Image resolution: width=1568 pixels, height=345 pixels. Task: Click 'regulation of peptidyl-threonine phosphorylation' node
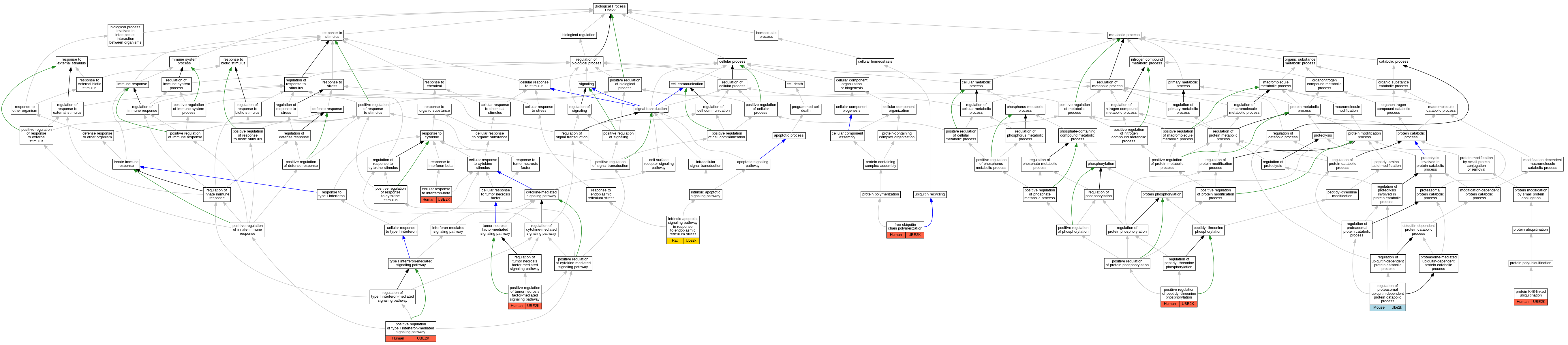(1179, 263)
